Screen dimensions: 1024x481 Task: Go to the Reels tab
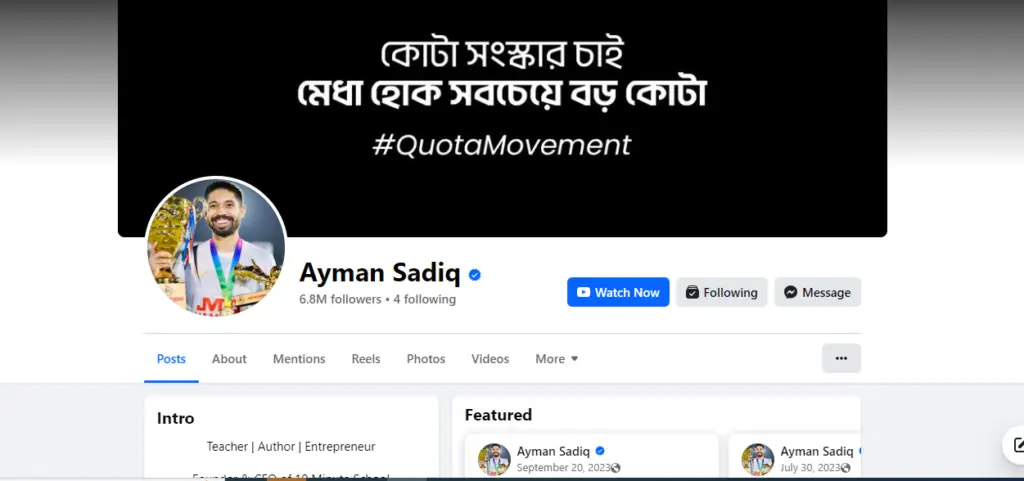click(366, 359)
